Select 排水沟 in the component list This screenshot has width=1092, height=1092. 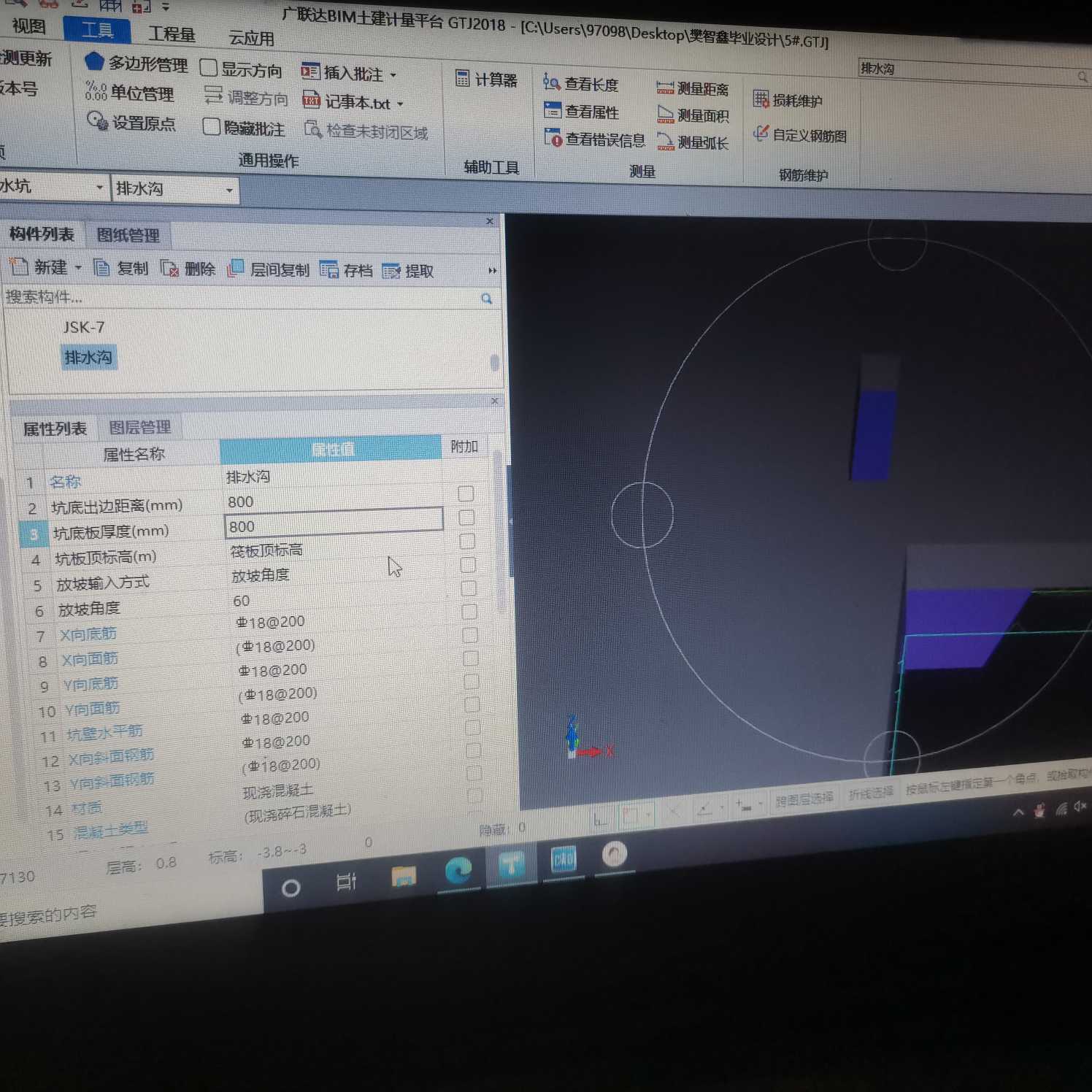(x=88, y=357)
